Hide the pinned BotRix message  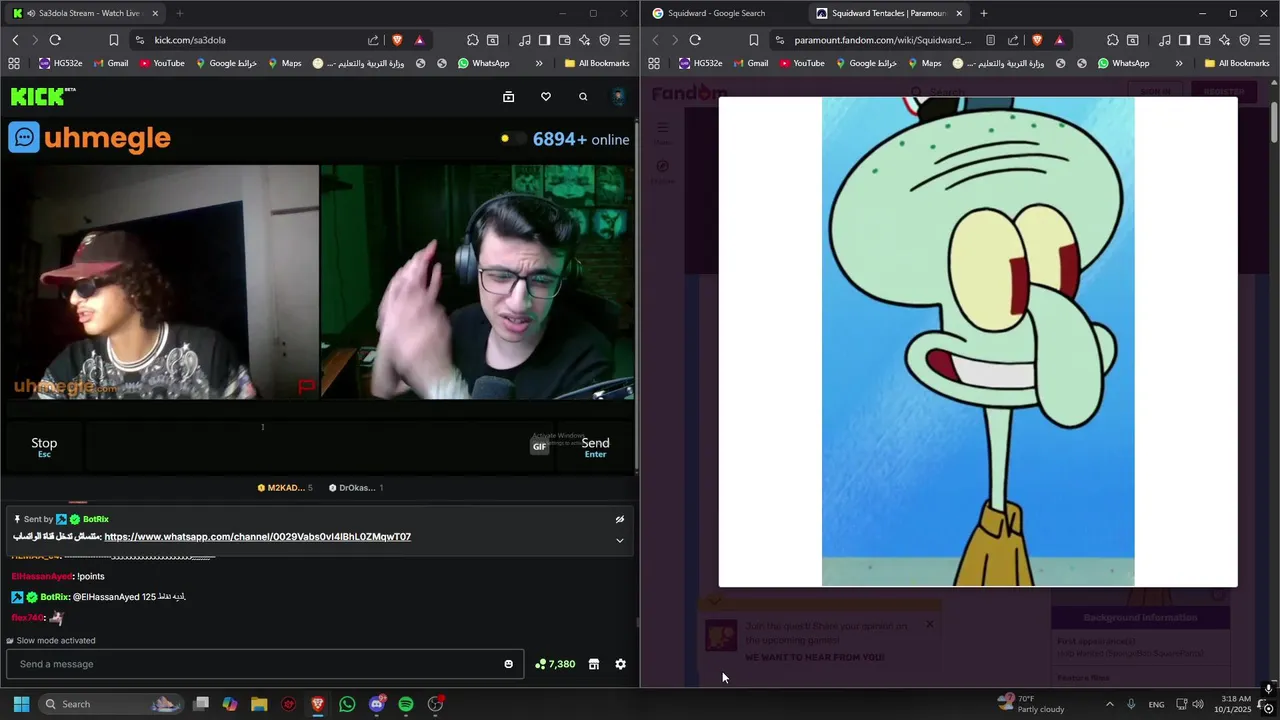click(619, 519)
